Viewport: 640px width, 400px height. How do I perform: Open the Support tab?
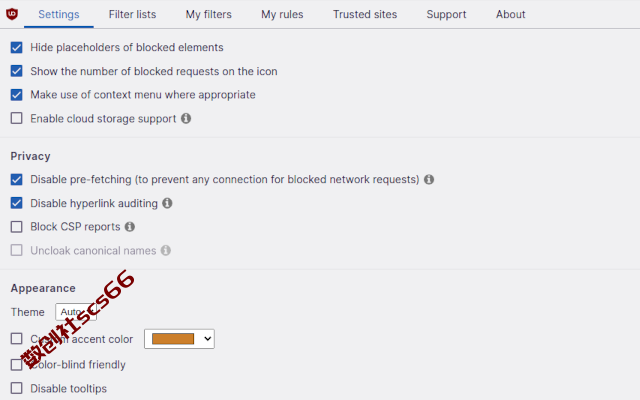click(x=446, y=14)
